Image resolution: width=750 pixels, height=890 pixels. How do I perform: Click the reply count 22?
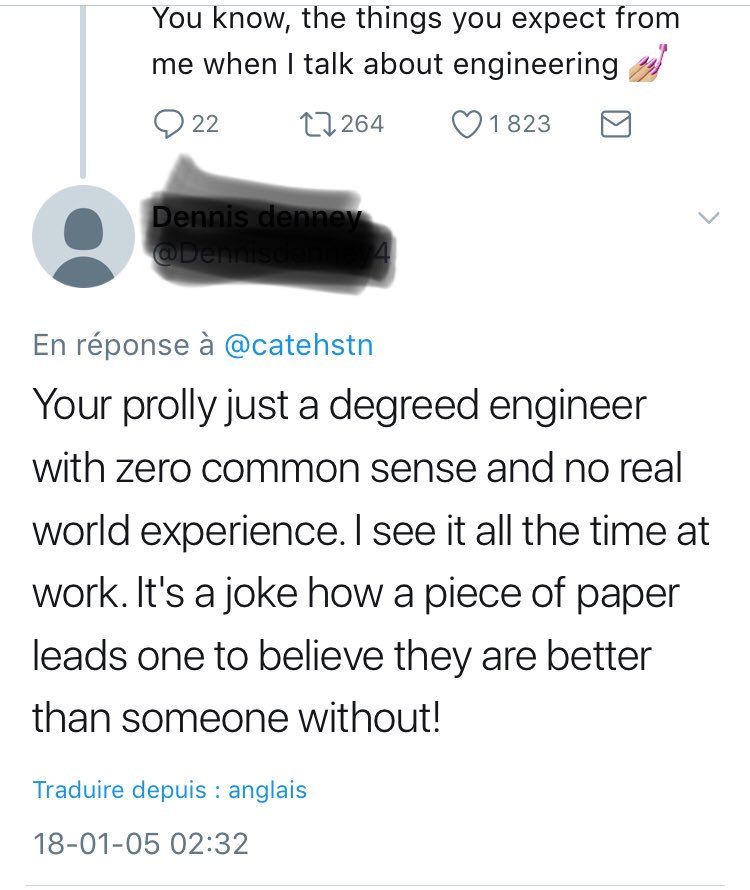[x=204, y=124]
